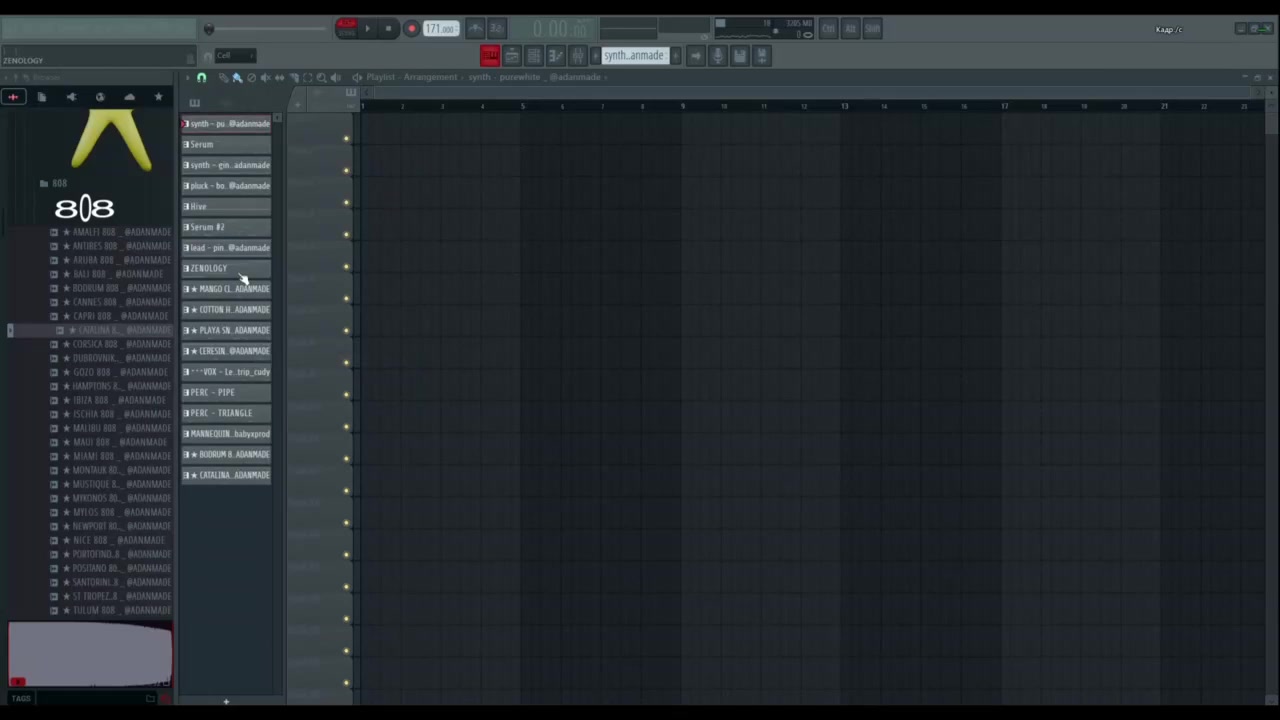The height and width of the screenshot is (720, 1280).
Task: Select the Paint brush tool
Action: tap(237, 77)
